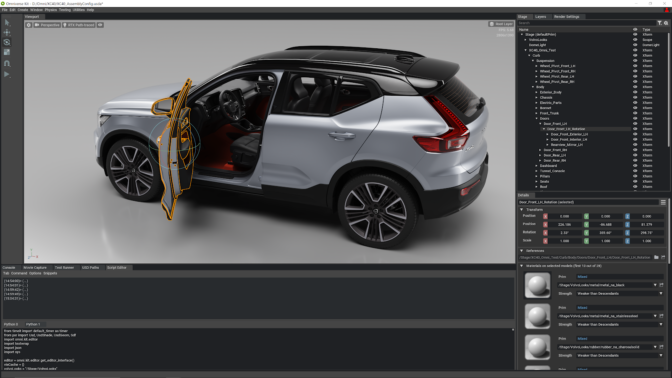Activate the move gizmo tool
The image size is (672, 378).
(x=7, y=33)
